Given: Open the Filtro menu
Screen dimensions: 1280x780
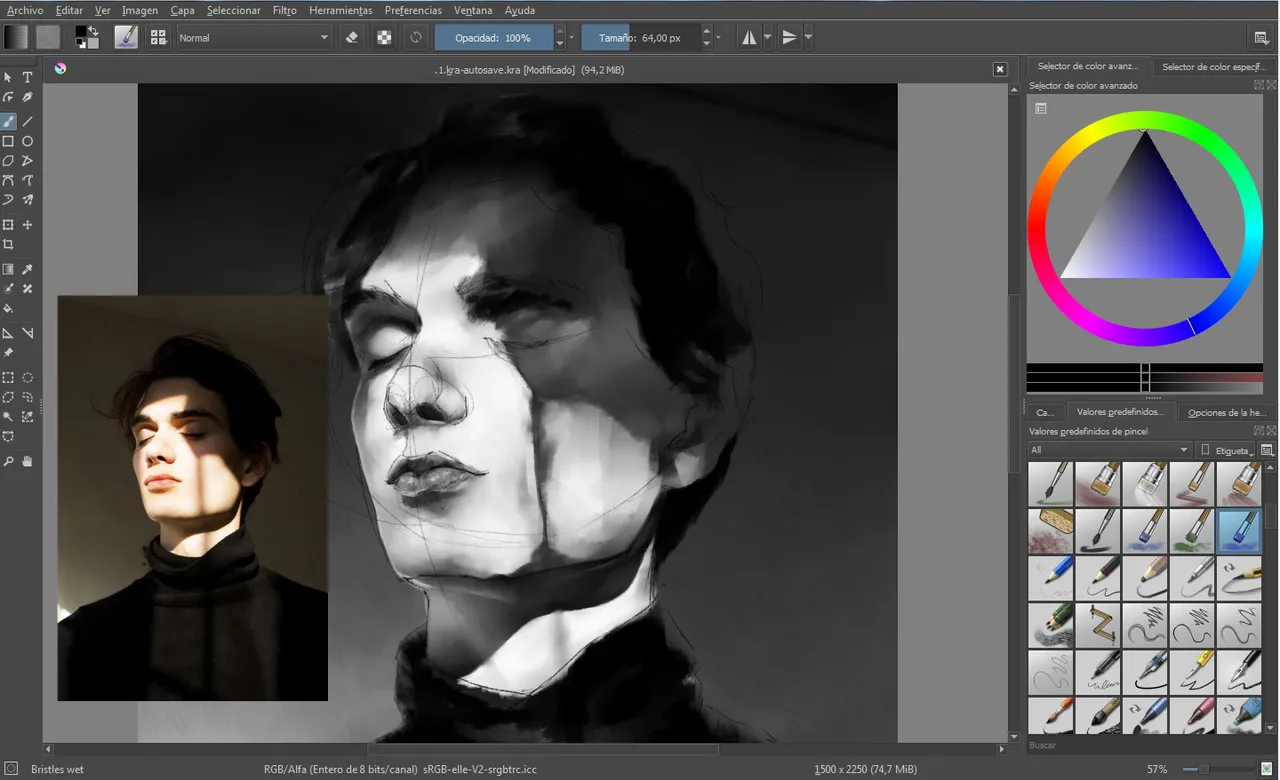Looking at the screenshot, I should tap(284, 10).
